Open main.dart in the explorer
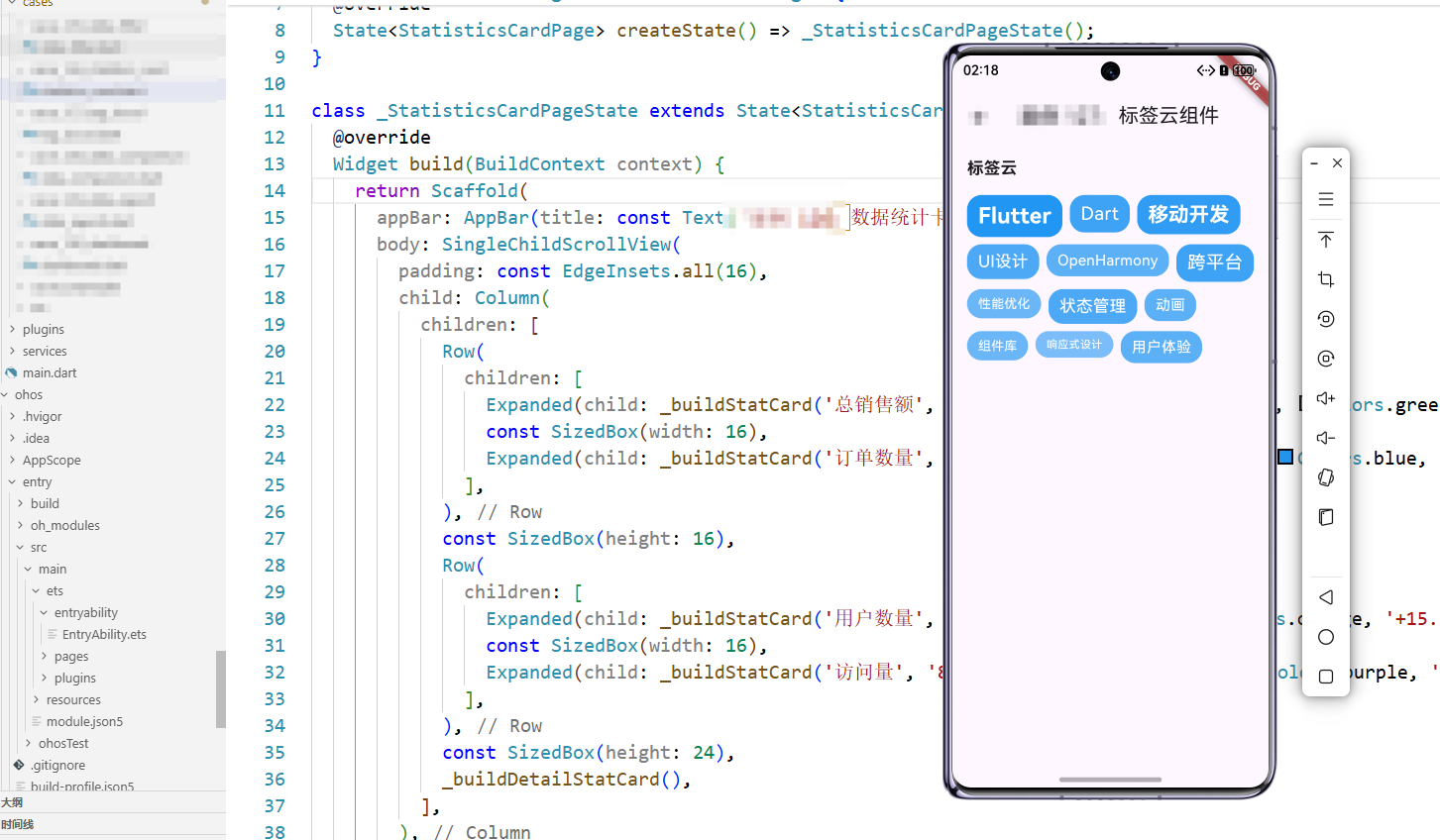Viewport: 1440px width, 840px height. pyautogui.click(x=50, y=372)
